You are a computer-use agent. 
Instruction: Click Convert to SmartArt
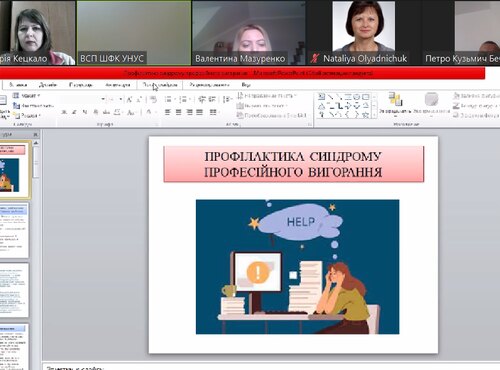(271, 115)
